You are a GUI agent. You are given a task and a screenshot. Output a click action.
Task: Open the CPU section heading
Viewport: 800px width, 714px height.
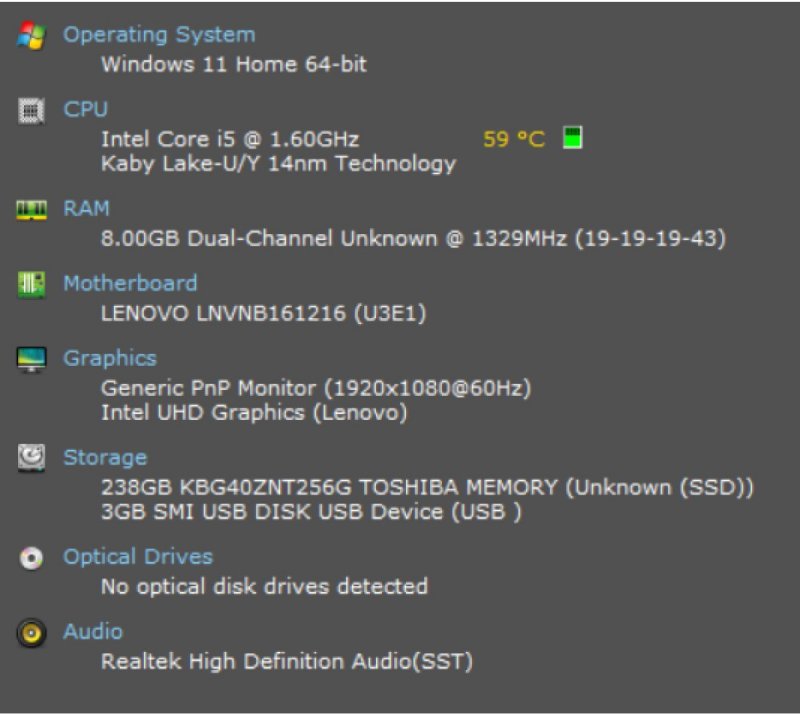click(x=85, y=110)
